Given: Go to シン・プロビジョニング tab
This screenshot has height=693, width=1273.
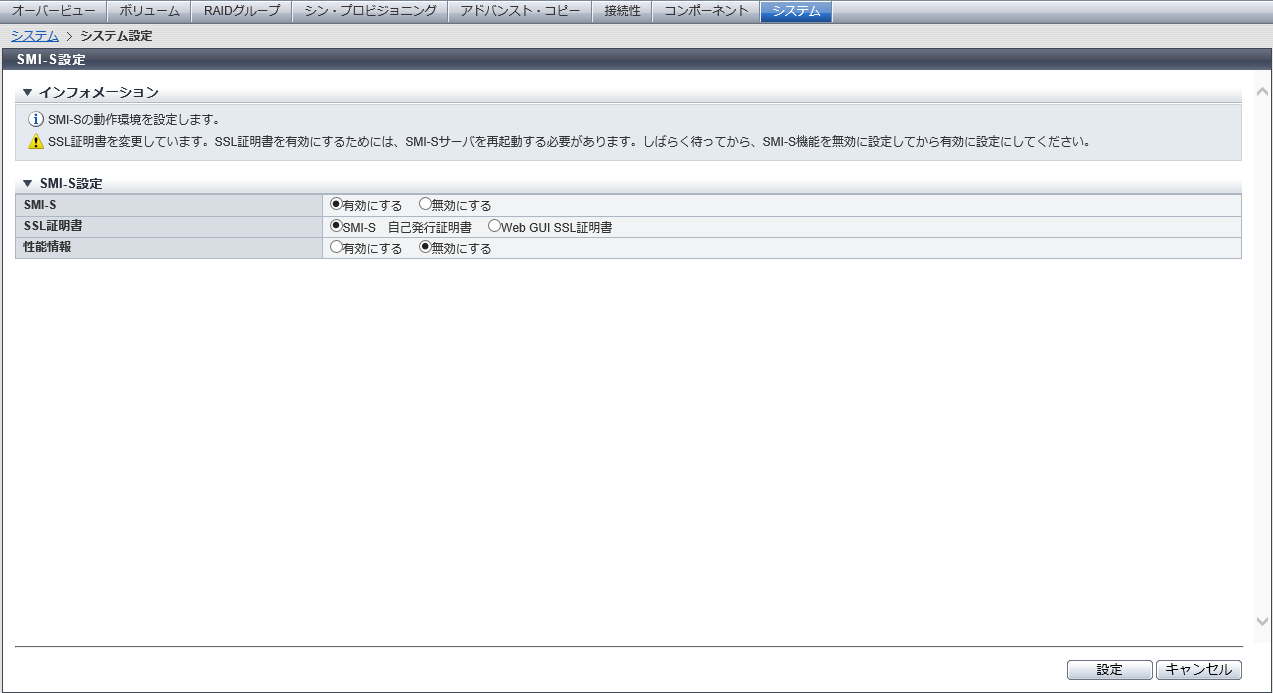Looking at the screenshot, I should (370, 11).
